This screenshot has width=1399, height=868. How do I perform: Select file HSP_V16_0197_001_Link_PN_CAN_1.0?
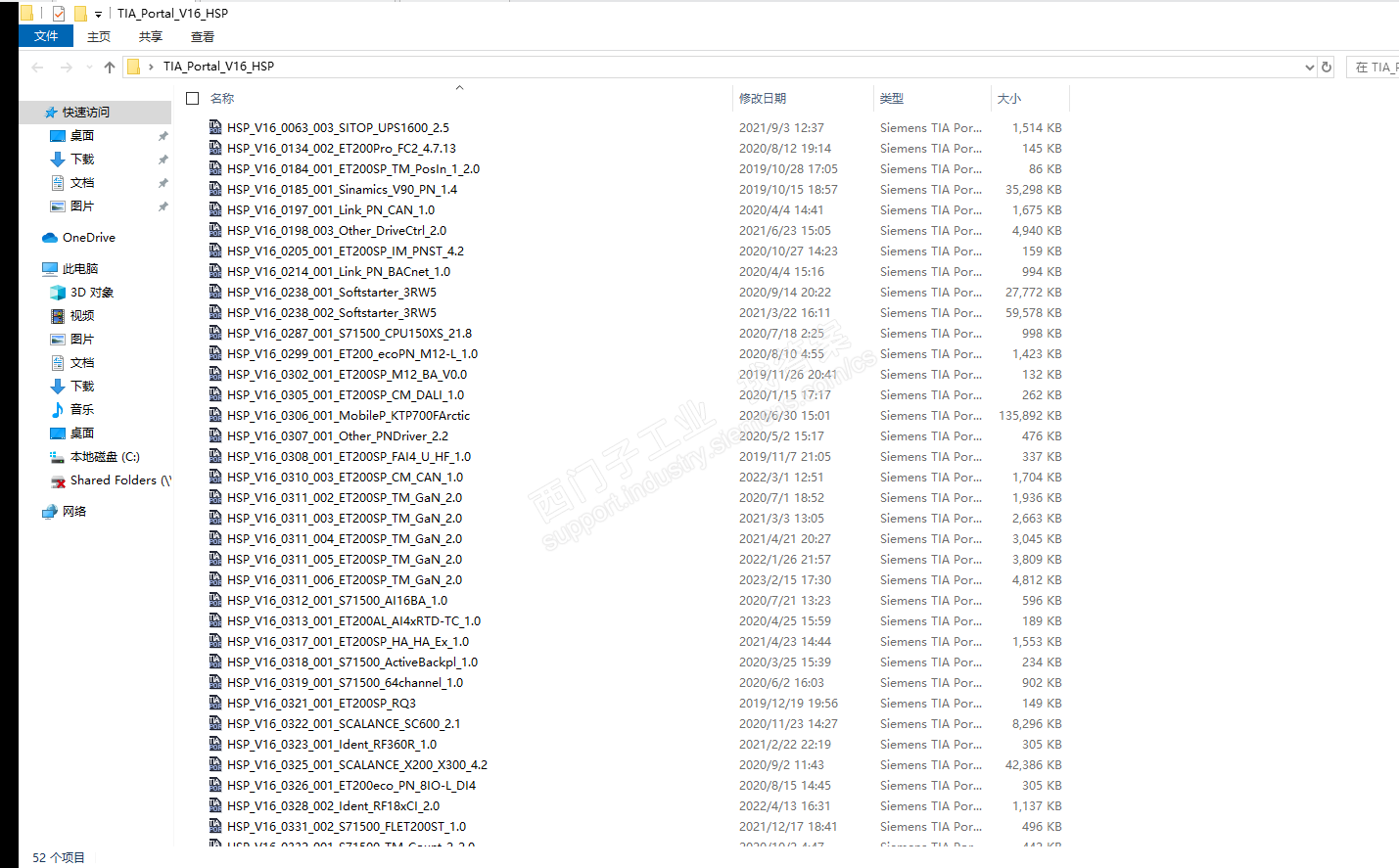[x=331, y=210]
